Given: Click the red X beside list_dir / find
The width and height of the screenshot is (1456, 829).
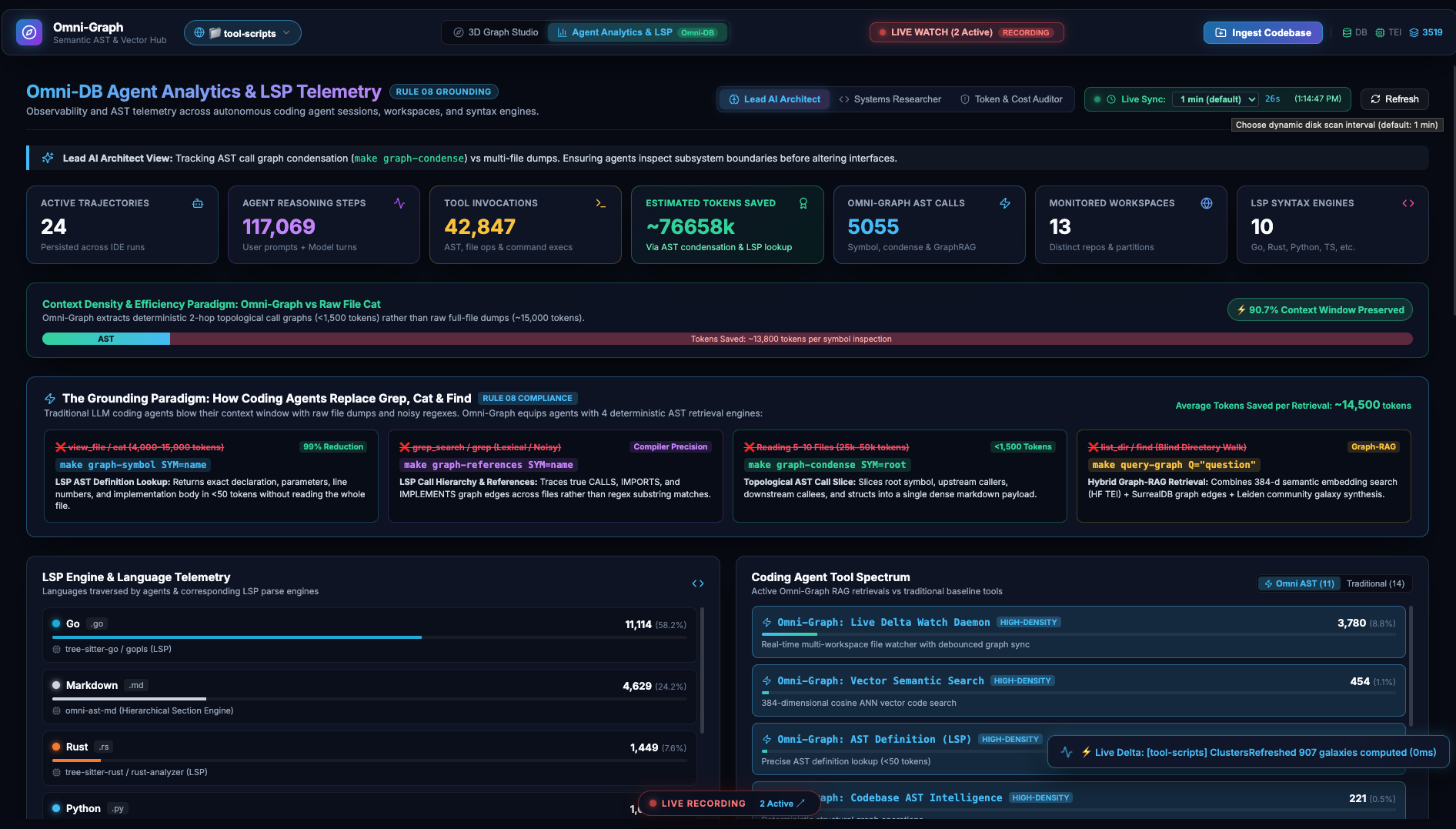Looking at the screenshot, I should pyautogui.click(x=1094, y=447).
